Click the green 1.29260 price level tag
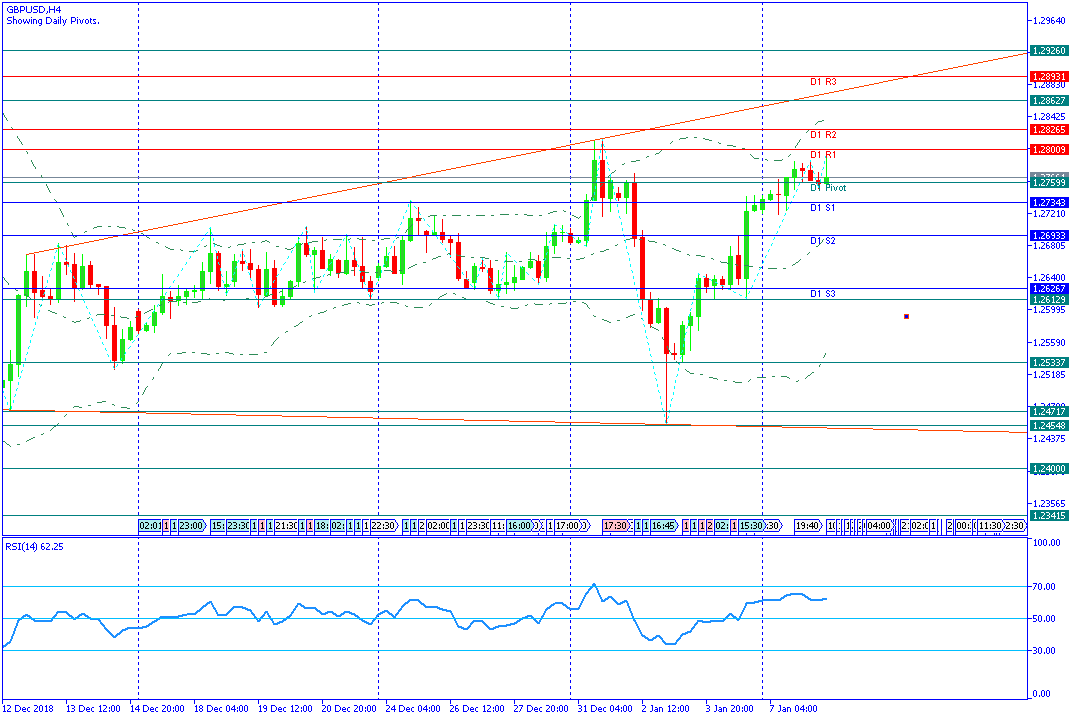1080x720 pixels. coord(1049,50)
